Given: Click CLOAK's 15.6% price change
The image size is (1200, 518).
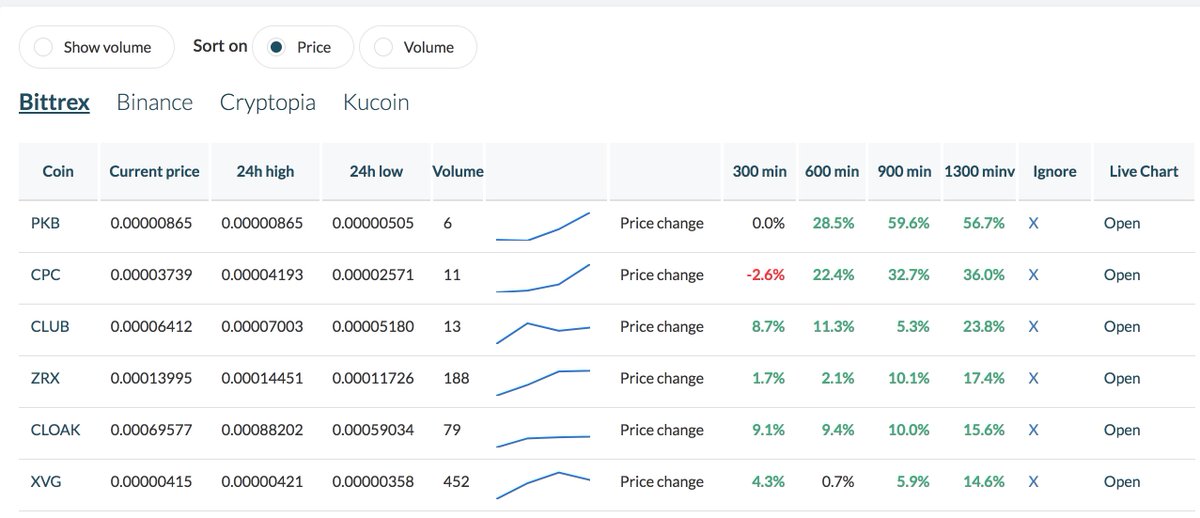Looking at the screenshot, I should (x=984, y=430).
